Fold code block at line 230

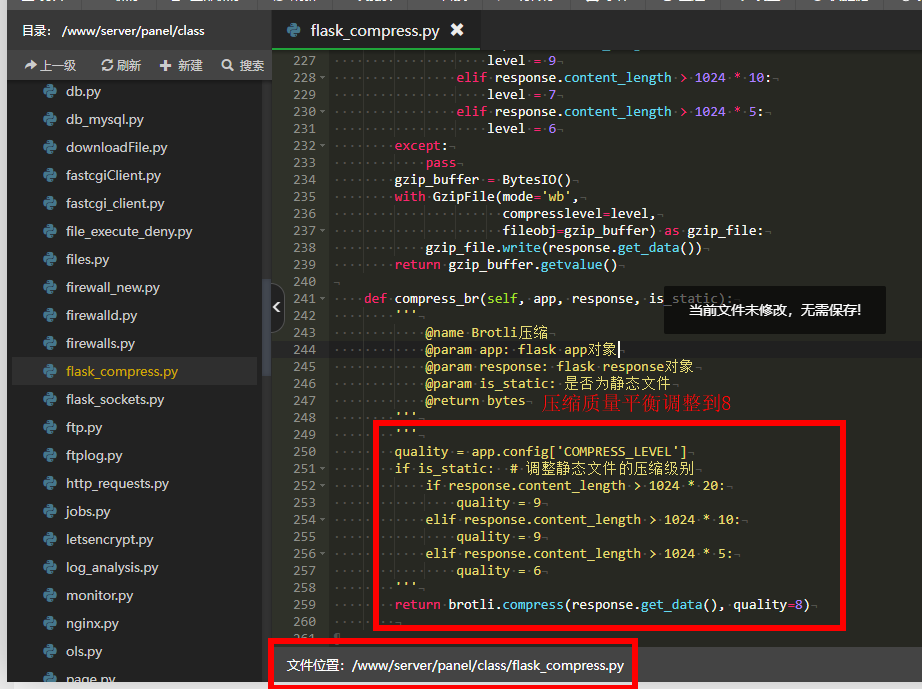pyautogui.click(x=322, y=112)
